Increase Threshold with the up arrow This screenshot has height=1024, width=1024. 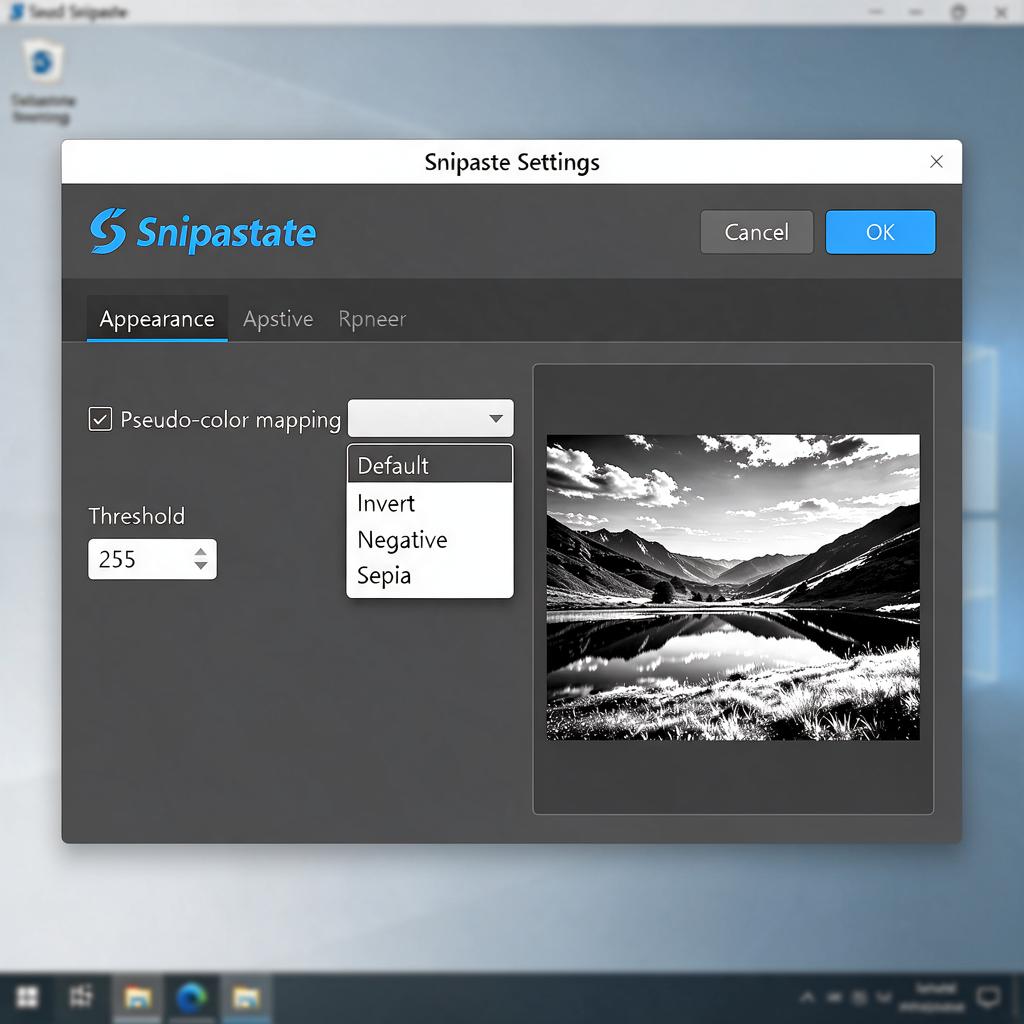[200, 552]
